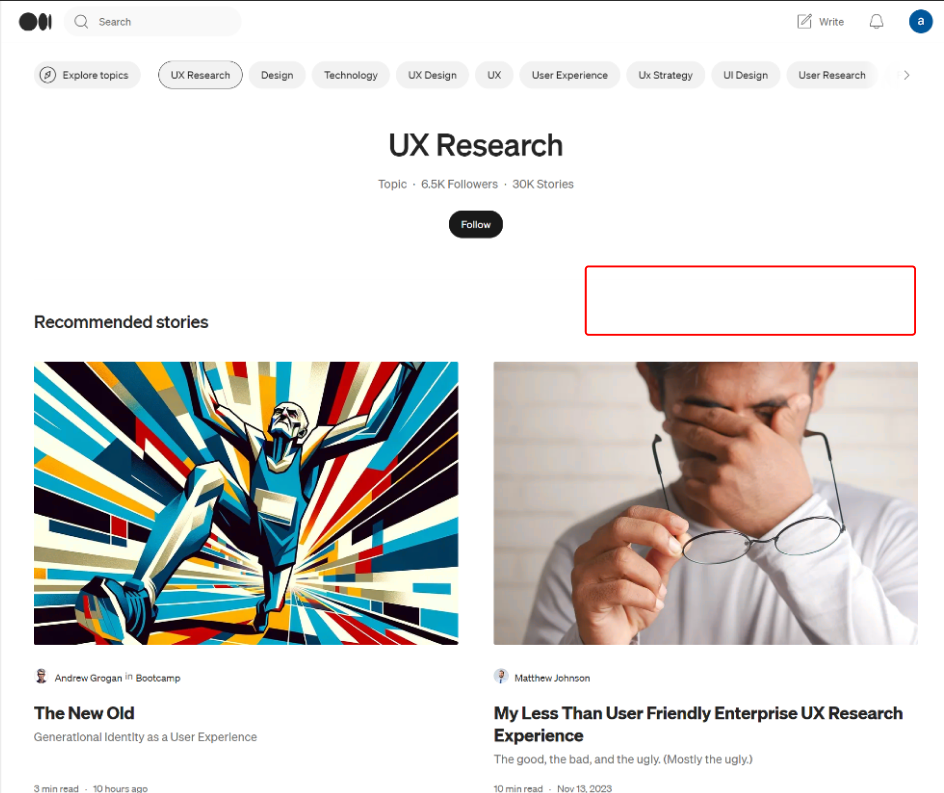Click the Explore topics compass icon

coord(48,75)
